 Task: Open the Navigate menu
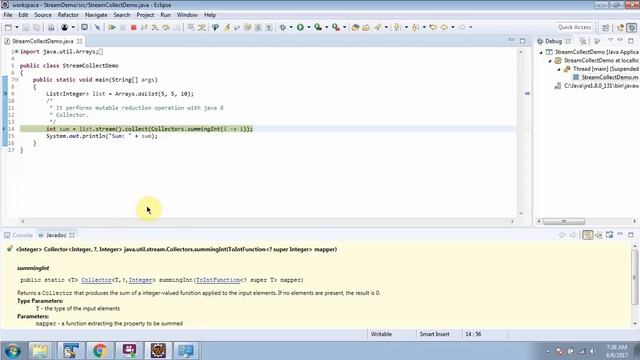click(96, 15)
